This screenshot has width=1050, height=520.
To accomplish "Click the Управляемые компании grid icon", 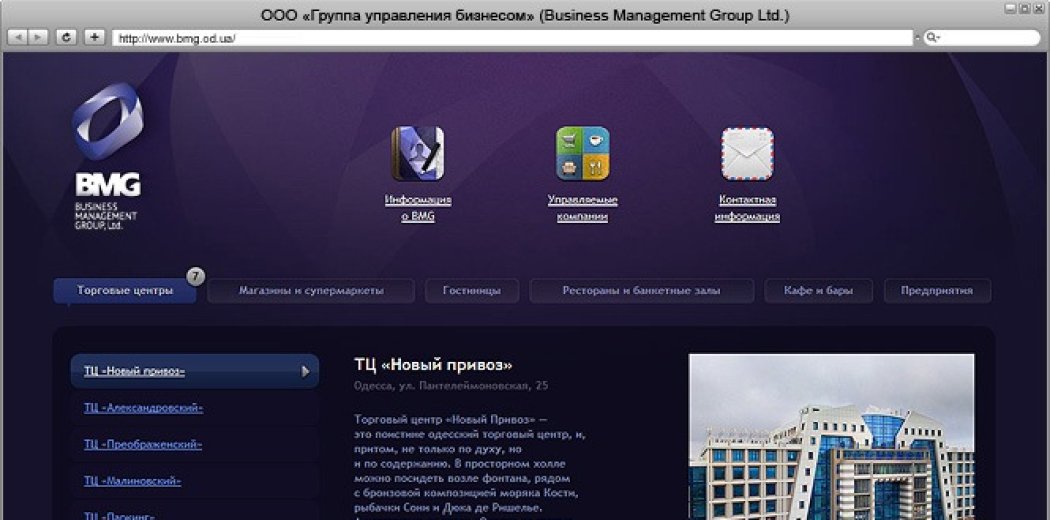I will (582, 153).
